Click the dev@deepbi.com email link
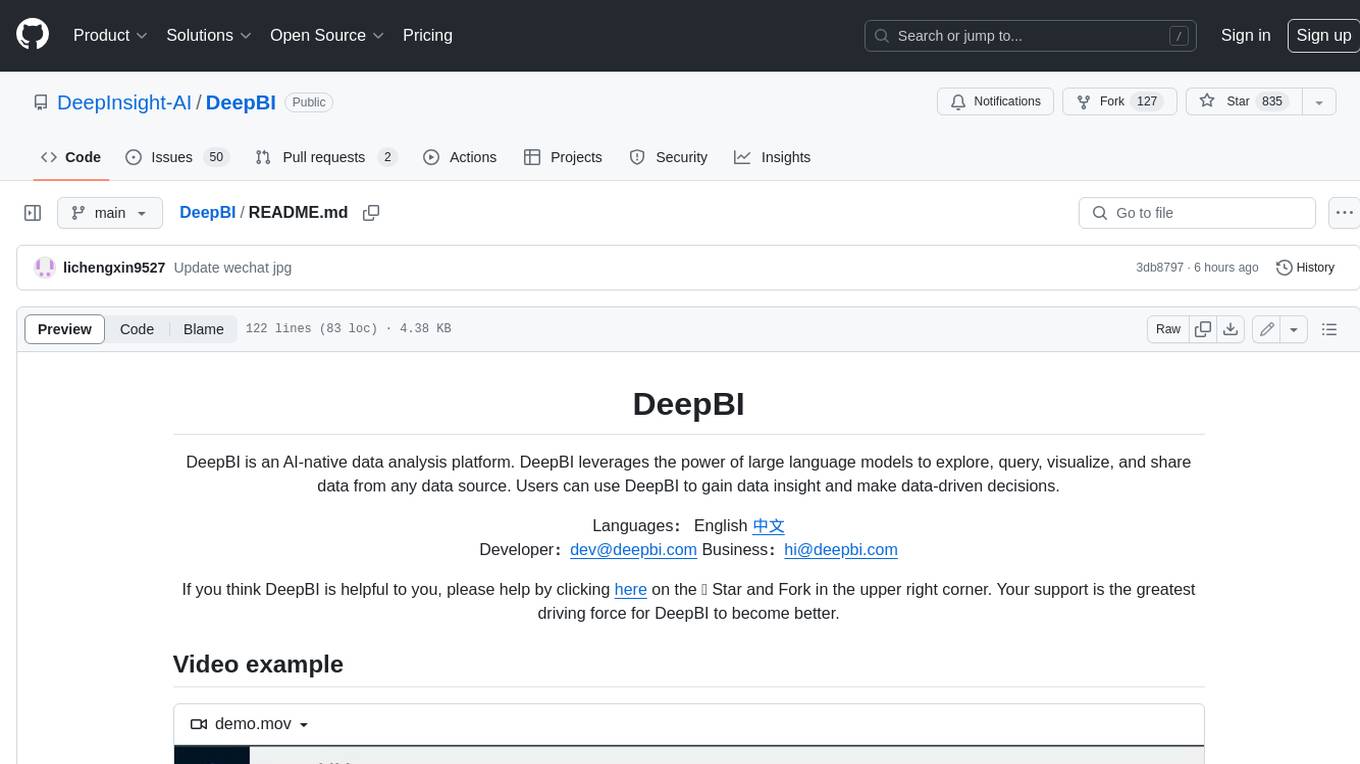Screen dimensions: 1360x764 pos(633,550)
